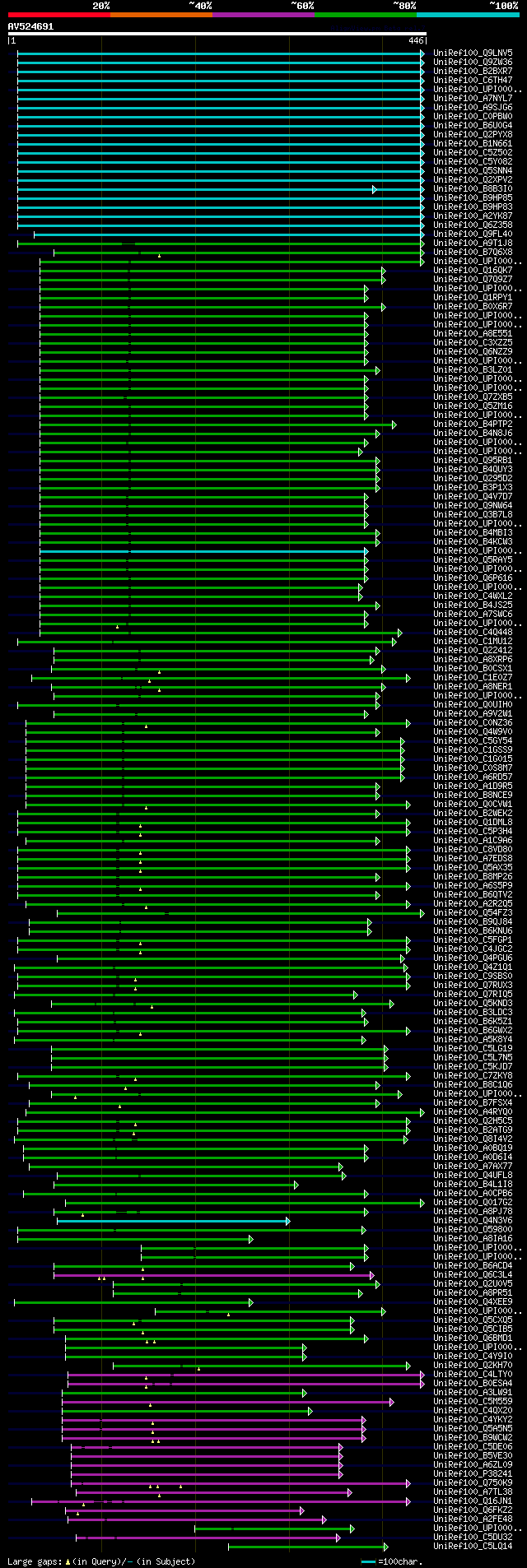Select the UniRef100_Q95RB1 label
This screenshot has width=527, height=1568.
pos(473,460)
